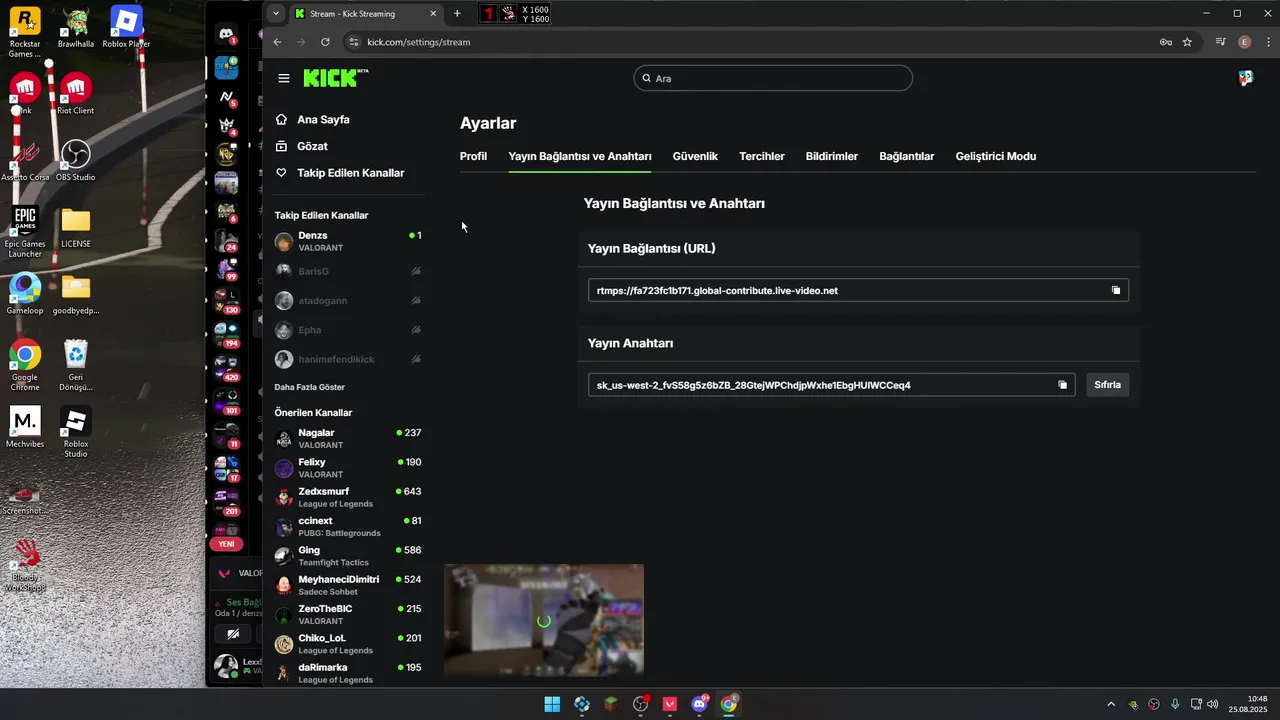This screenshot has width=1280, height=720.
Task: Click the Yayın Anahtarı key field
Action: [x=831, y=385]
